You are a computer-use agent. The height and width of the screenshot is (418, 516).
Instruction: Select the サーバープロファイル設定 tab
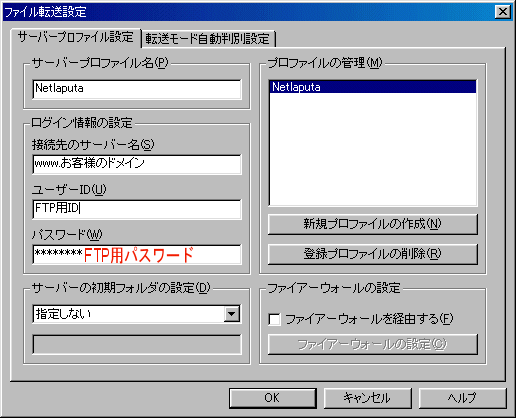pyautogui.click(x=76, y=37)
